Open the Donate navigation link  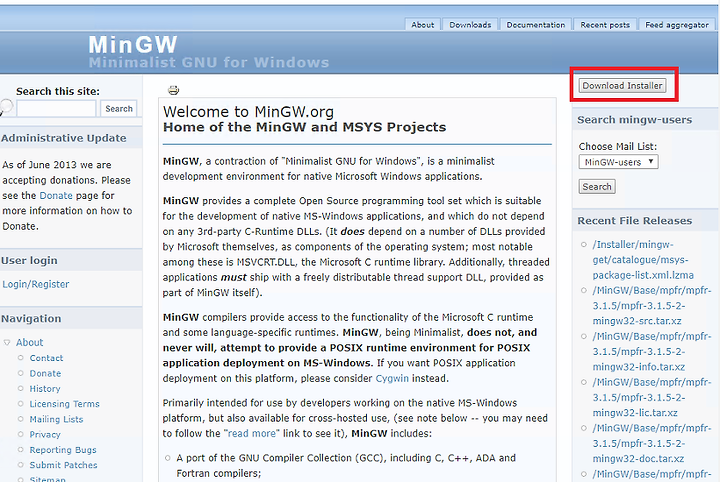[45, 373]
